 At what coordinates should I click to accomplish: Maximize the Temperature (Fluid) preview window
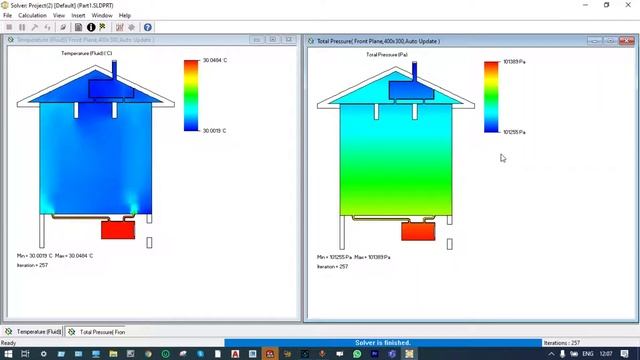click(x=273, y=40)
